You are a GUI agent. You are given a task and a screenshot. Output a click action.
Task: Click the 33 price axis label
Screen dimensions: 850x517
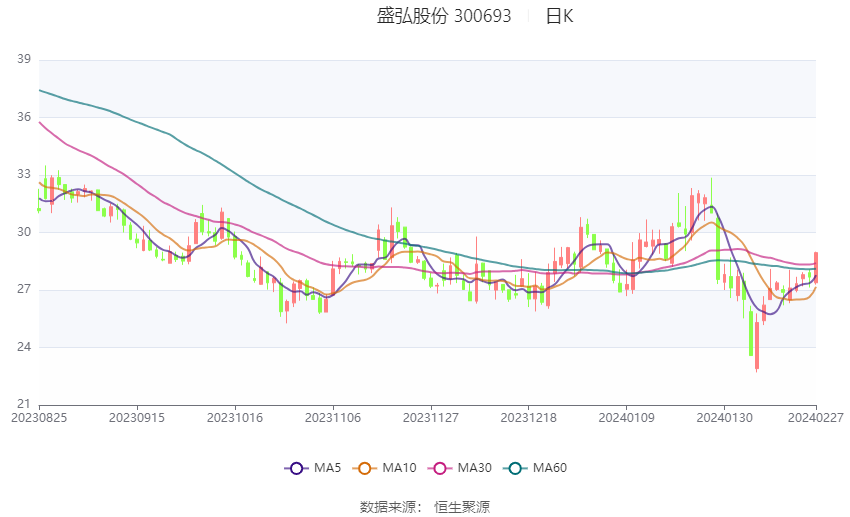(x=24, y=175)
